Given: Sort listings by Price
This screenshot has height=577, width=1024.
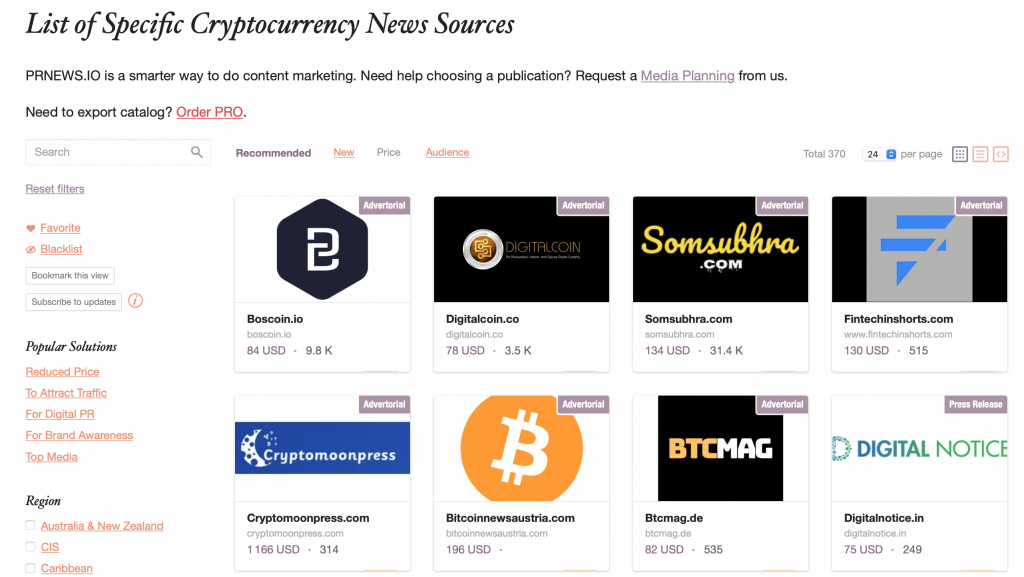Looking at the screenshot, I should (x=389, y=152).
